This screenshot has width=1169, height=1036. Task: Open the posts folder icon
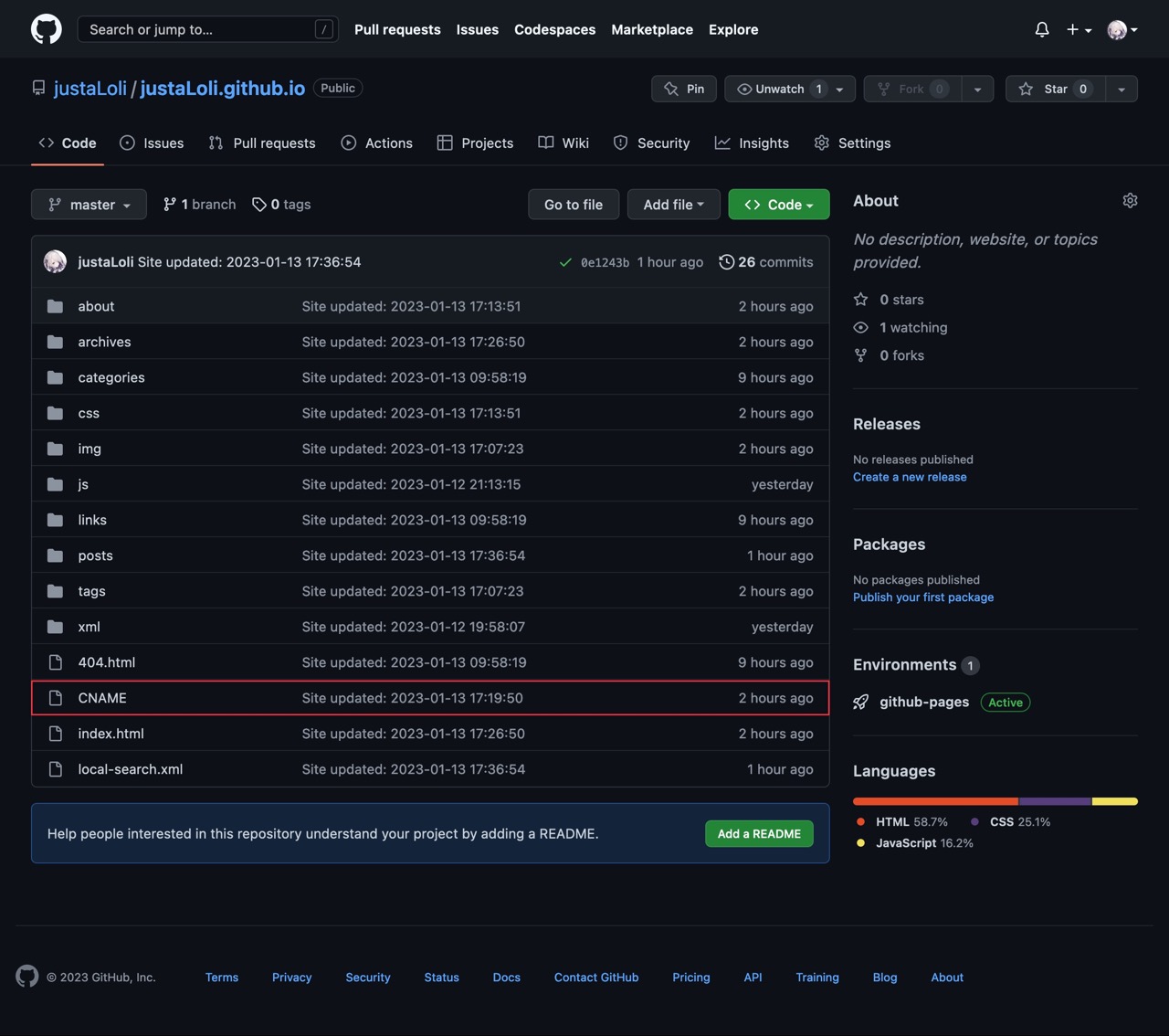(x=55, y=555)
